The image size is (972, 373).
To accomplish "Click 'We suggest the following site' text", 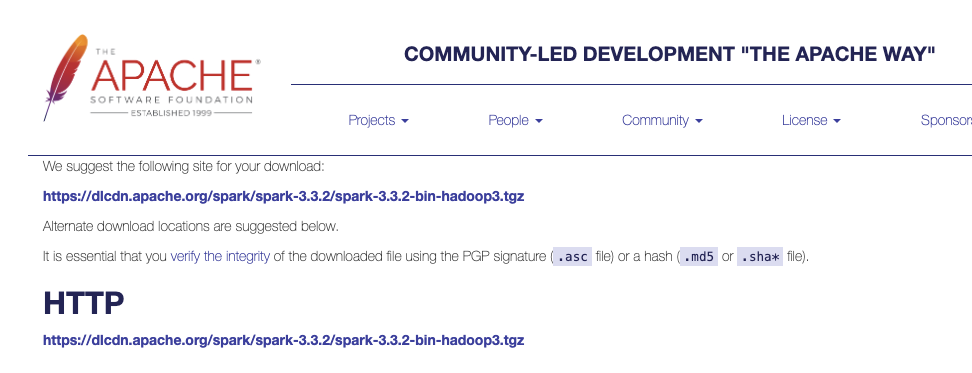I will [183, 167].
